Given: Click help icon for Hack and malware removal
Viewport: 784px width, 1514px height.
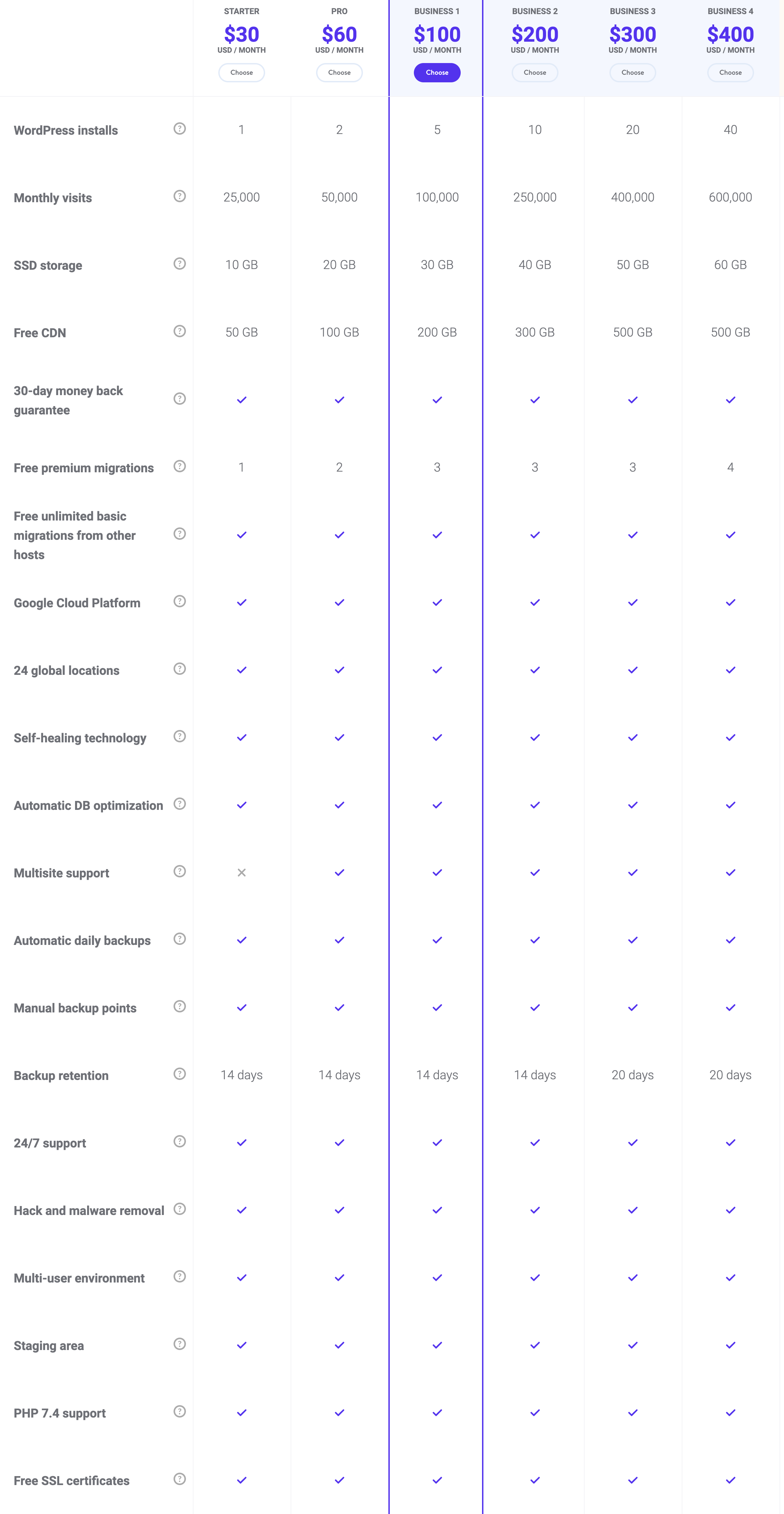Looking at the screenshot, I should pos(180,1209).
